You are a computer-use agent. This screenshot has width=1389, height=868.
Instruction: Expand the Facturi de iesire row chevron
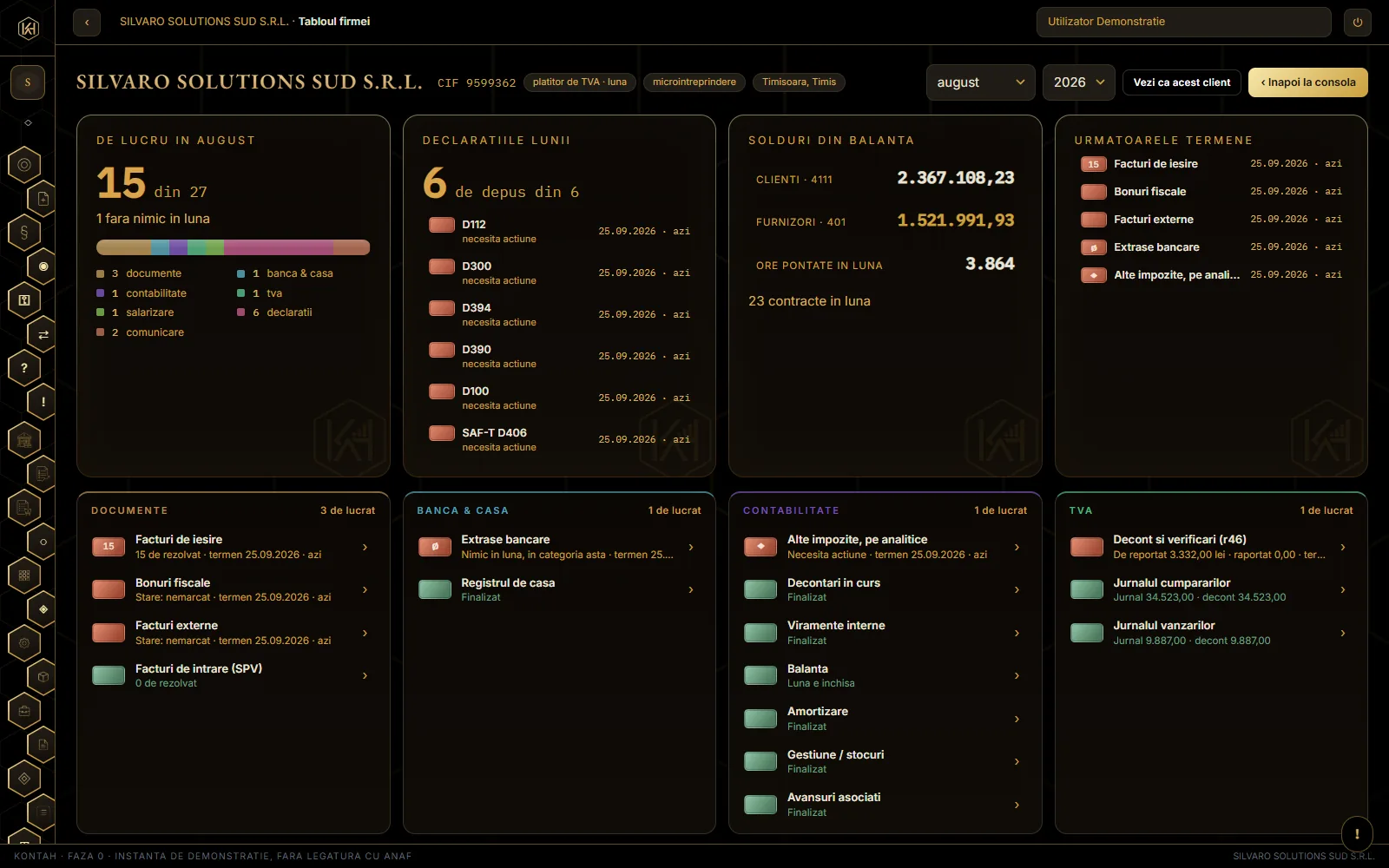pos(365,547)
